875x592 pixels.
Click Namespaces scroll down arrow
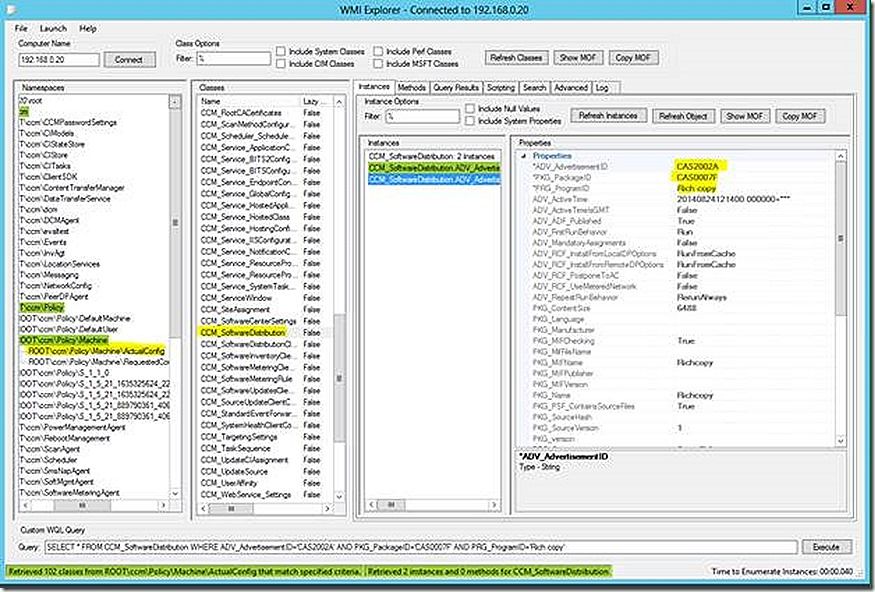[175, 493]
